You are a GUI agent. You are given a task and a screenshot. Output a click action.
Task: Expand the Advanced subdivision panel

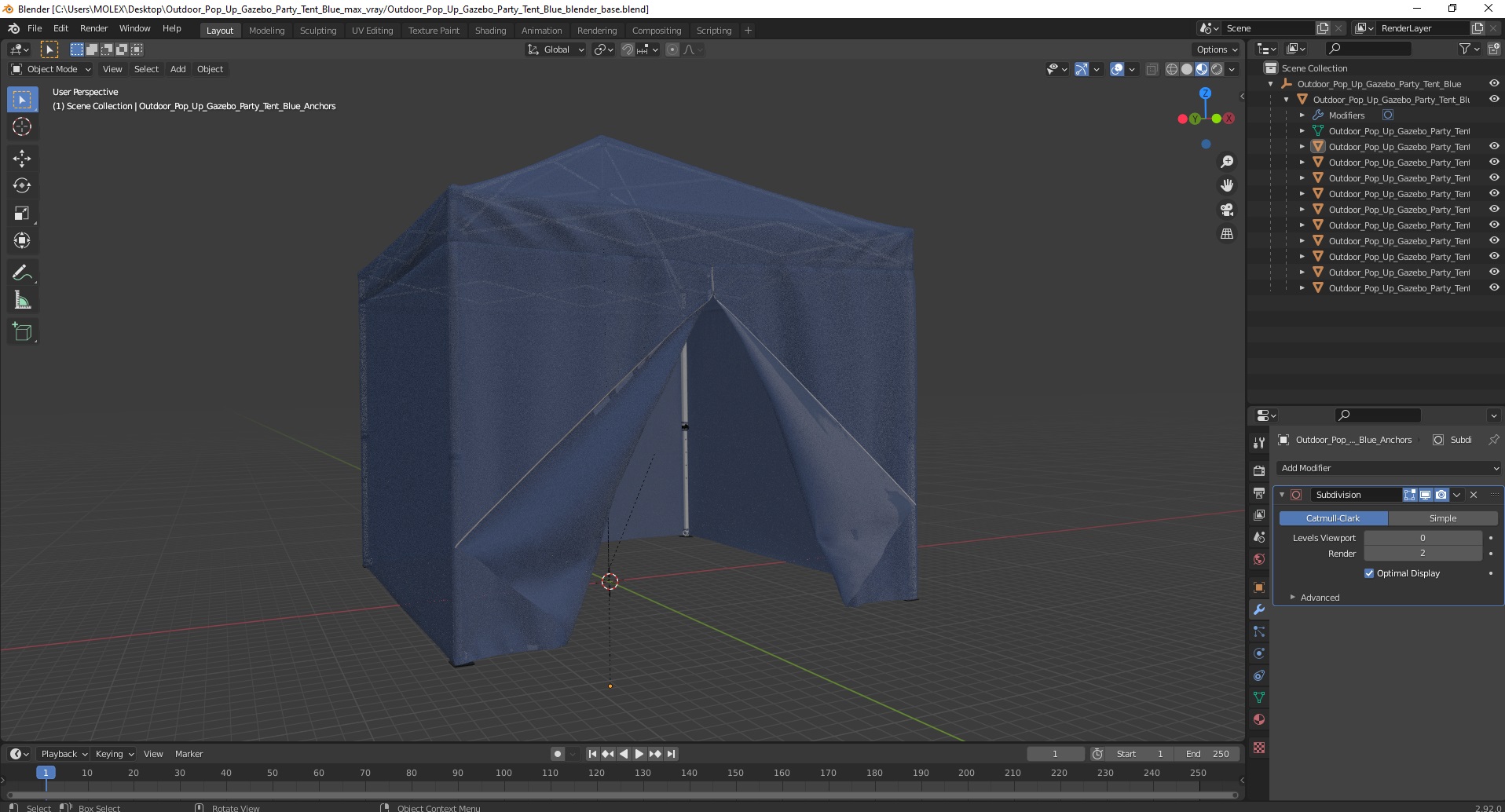[x=1320, y=598]
